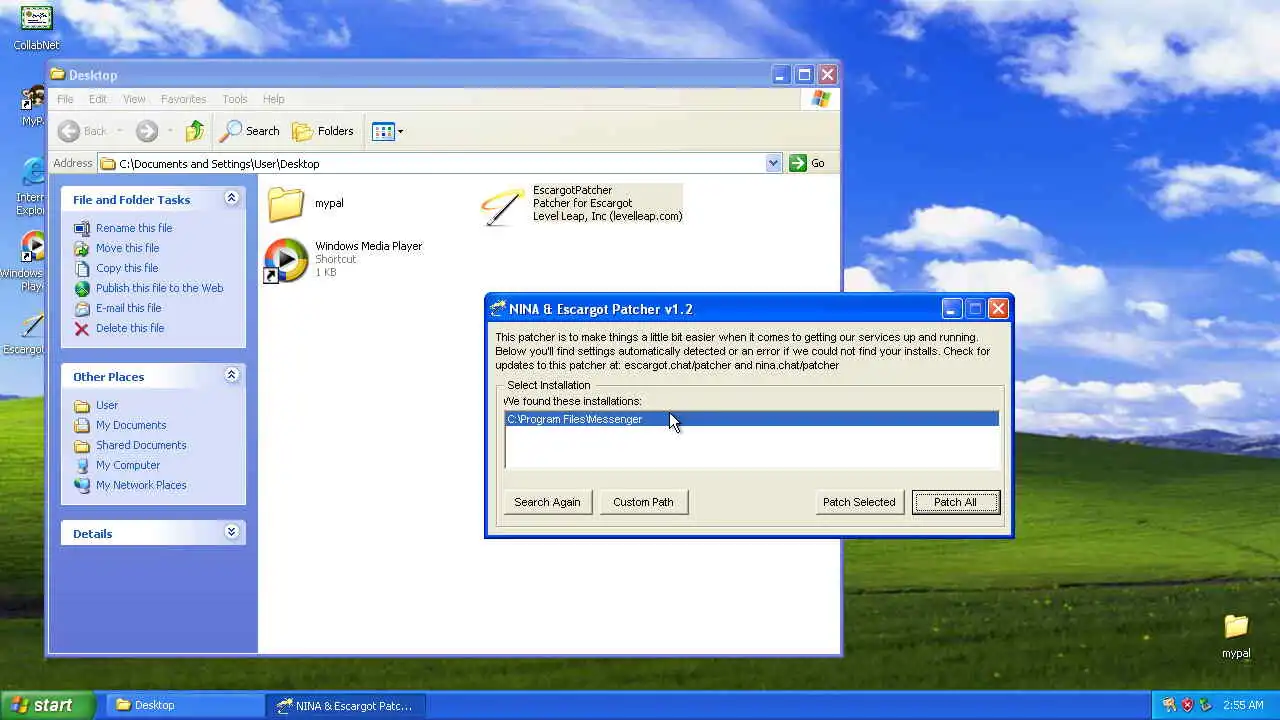Open the Views dropdown button
Viewport: 1280px width, 720px height.
[x=387, y=131]
